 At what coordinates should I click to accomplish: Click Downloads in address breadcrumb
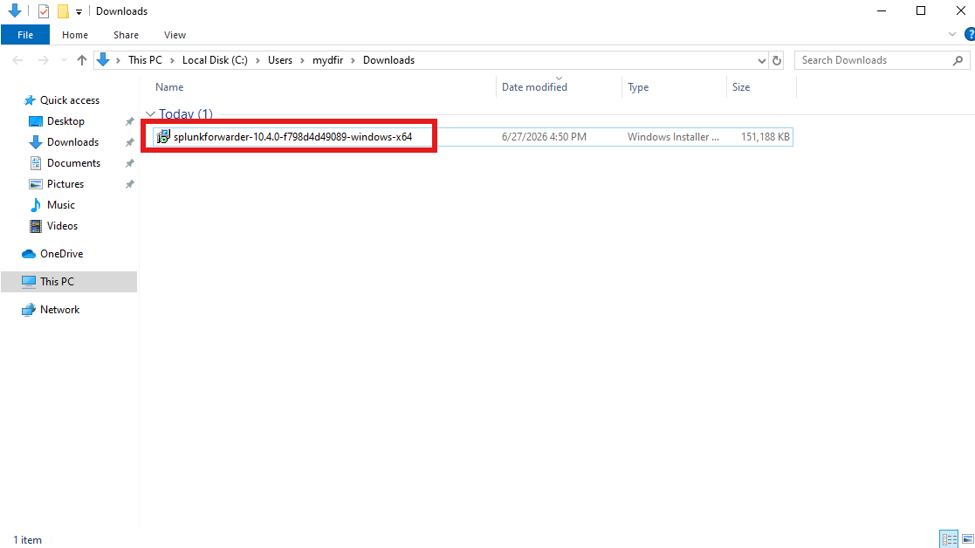click(389, 60)
